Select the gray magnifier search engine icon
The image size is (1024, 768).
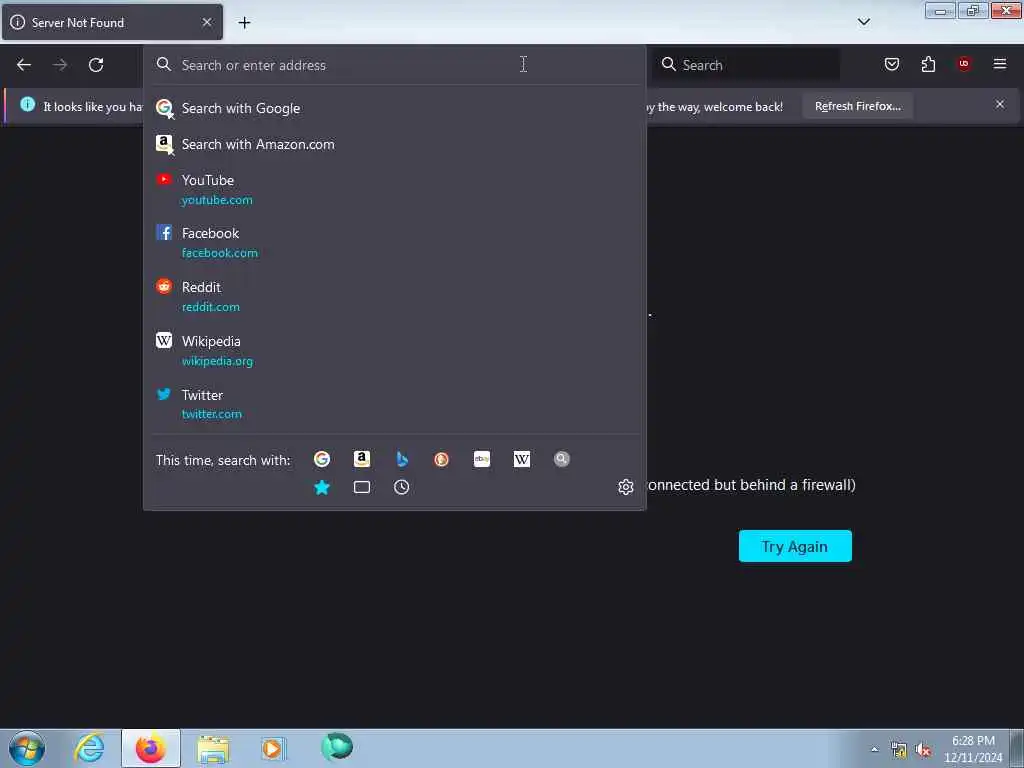pyautogui.click(x=562, y=459)
